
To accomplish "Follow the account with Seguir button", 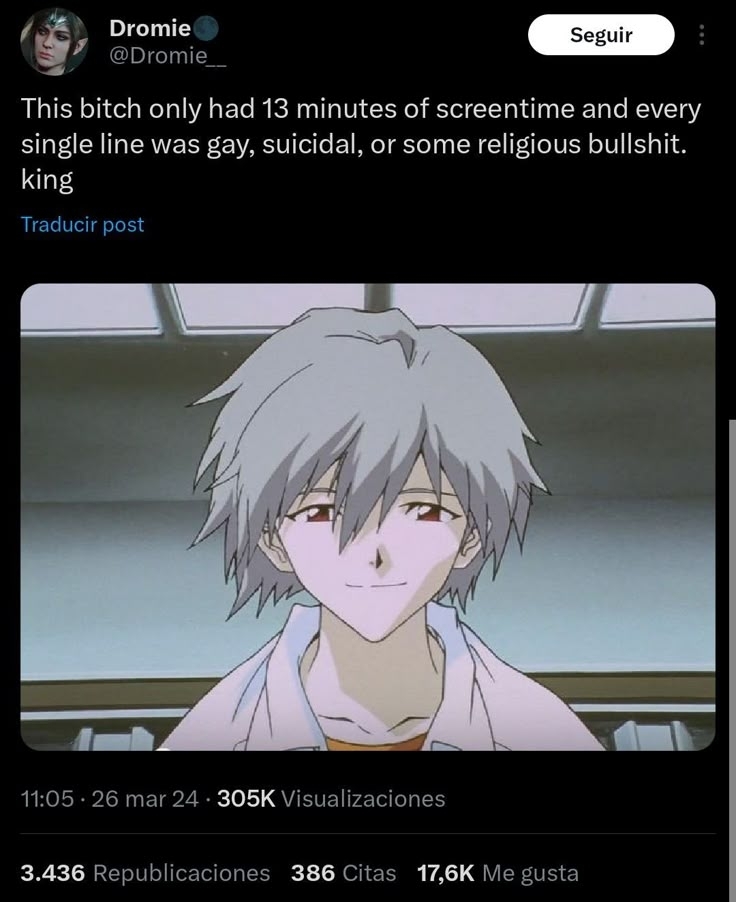I will tap(601, 35).
